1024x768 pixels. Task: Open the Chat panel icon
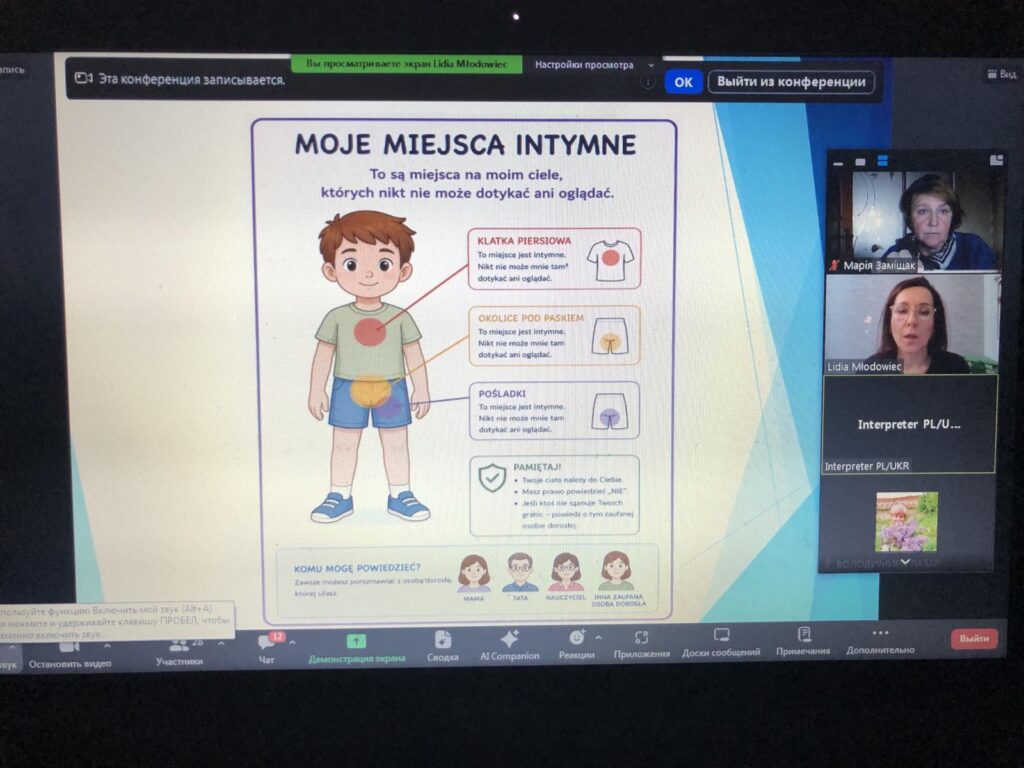point(266,641)
